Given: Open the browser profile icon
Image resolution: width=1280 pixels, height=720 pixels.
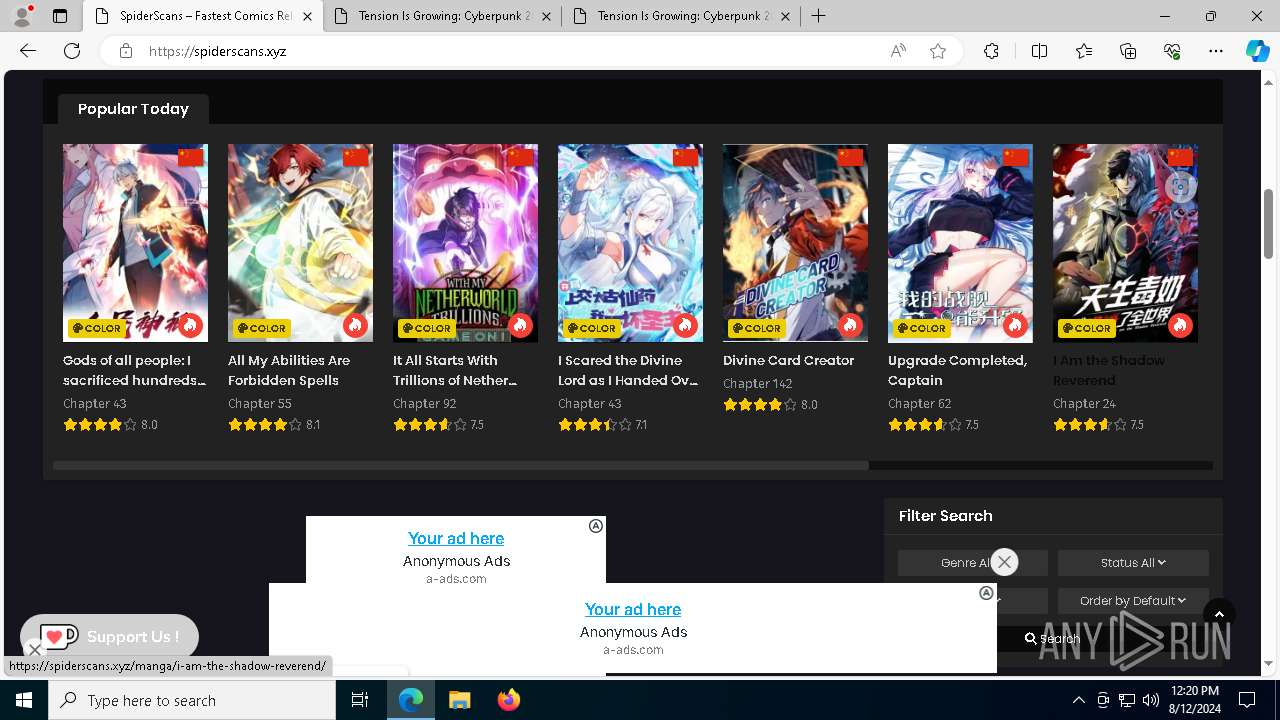Looking at the screenshot, I should (22, 16).
